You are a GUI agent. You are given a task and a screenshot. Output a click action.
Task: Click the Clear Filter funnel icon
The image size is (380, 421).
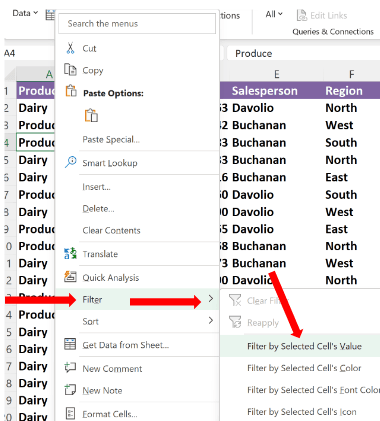tap(235, 300)
